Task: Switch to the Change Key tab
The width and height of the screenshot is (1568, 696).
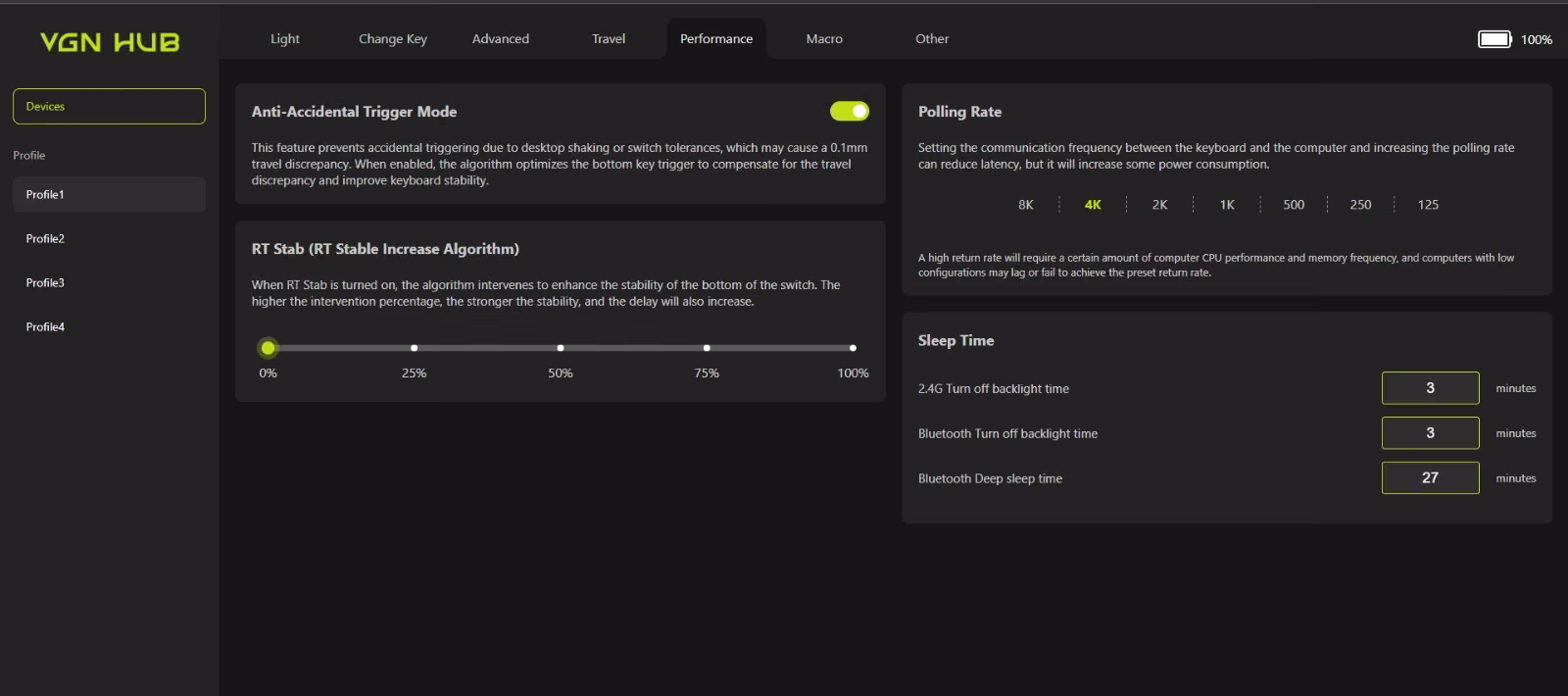Action: 393,39
